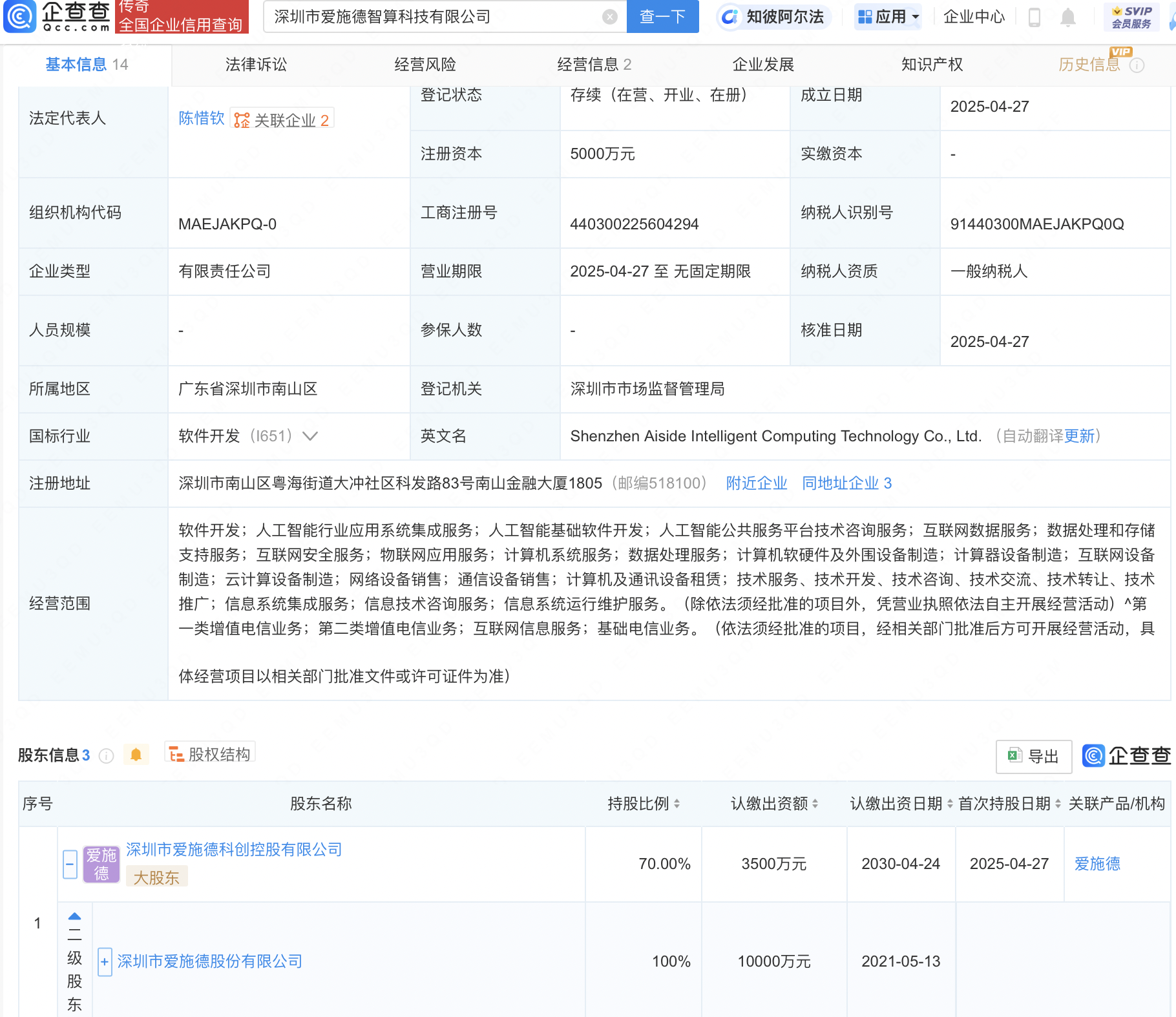Click 深圳市市场监督管理局 registration authority
Screen dimensions: 1176x1017
coord(647,389)
